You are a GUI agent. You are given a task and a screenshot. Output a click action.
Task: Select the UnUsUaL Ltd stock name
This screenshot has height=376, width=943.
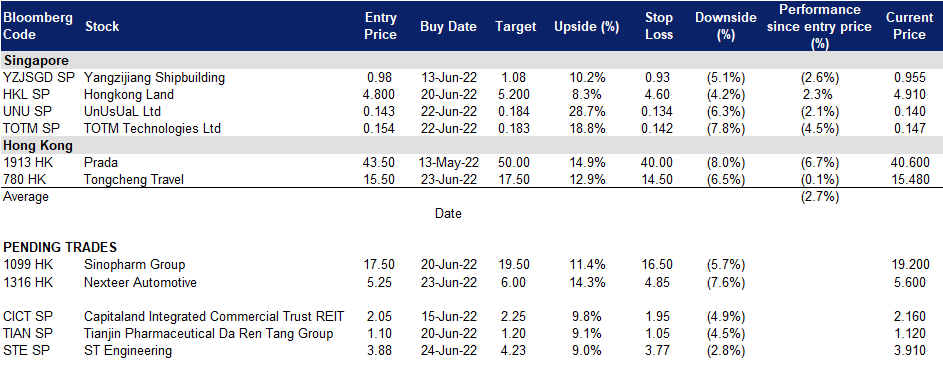(x=123, y=111)
